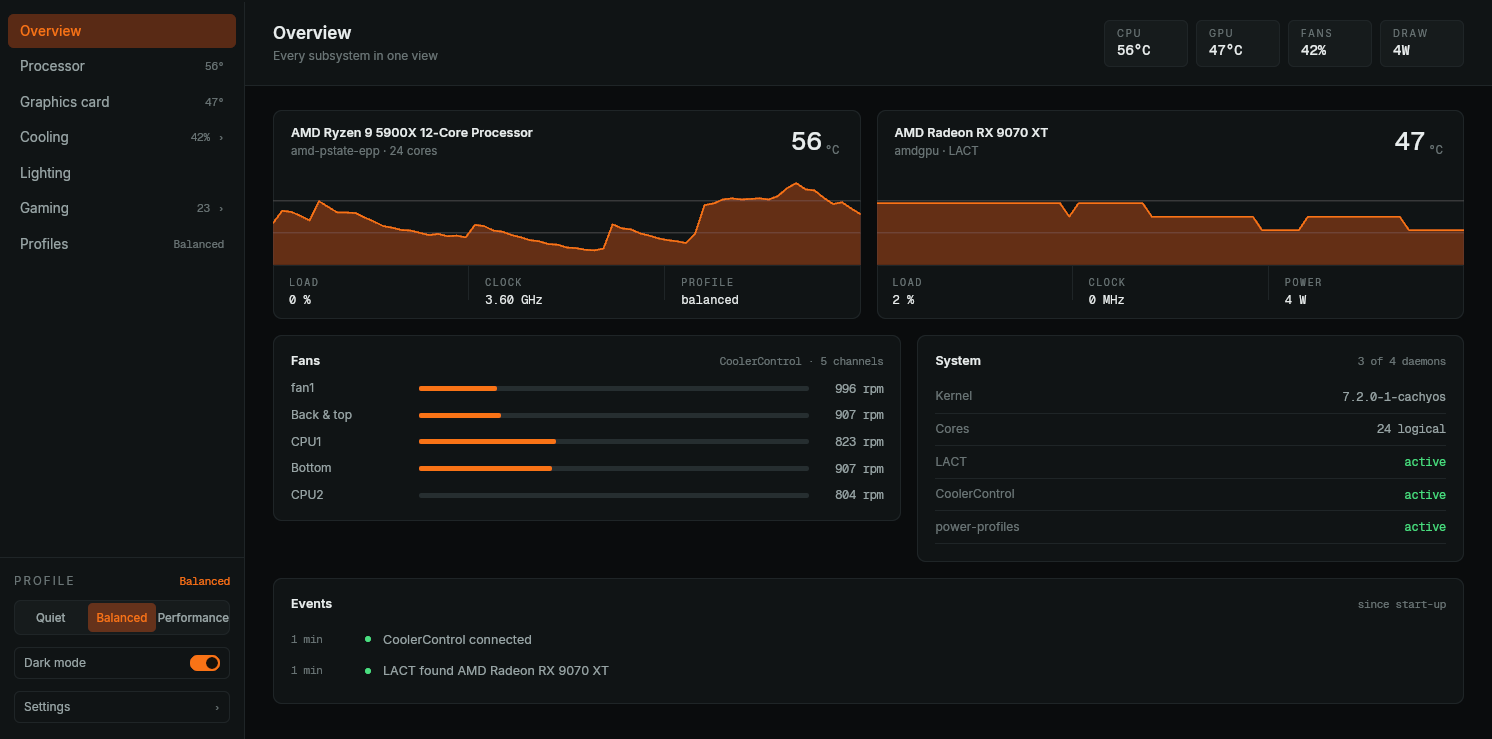Click the kernel version 7.2.0-1-cachyos
The height and width of the screenshot is (739, 1492).
tap(1394, 397)
